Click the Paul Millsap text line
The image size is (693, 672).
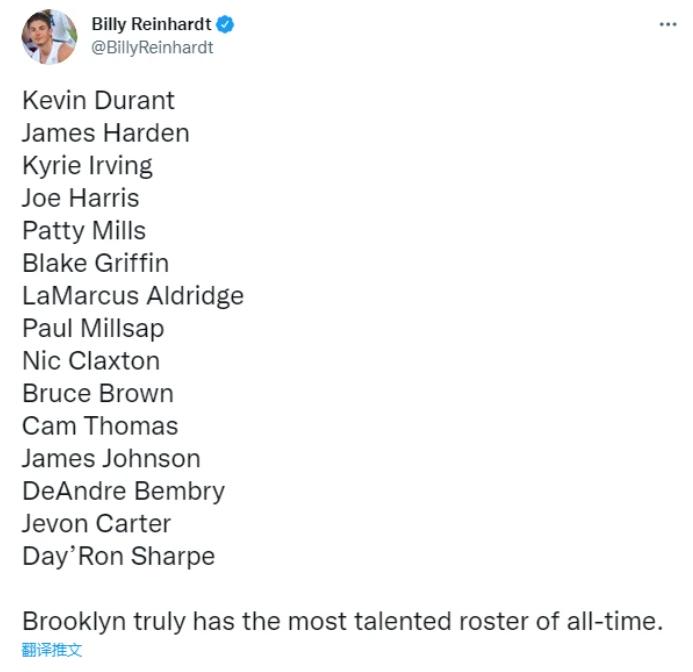tap(93, 329)
